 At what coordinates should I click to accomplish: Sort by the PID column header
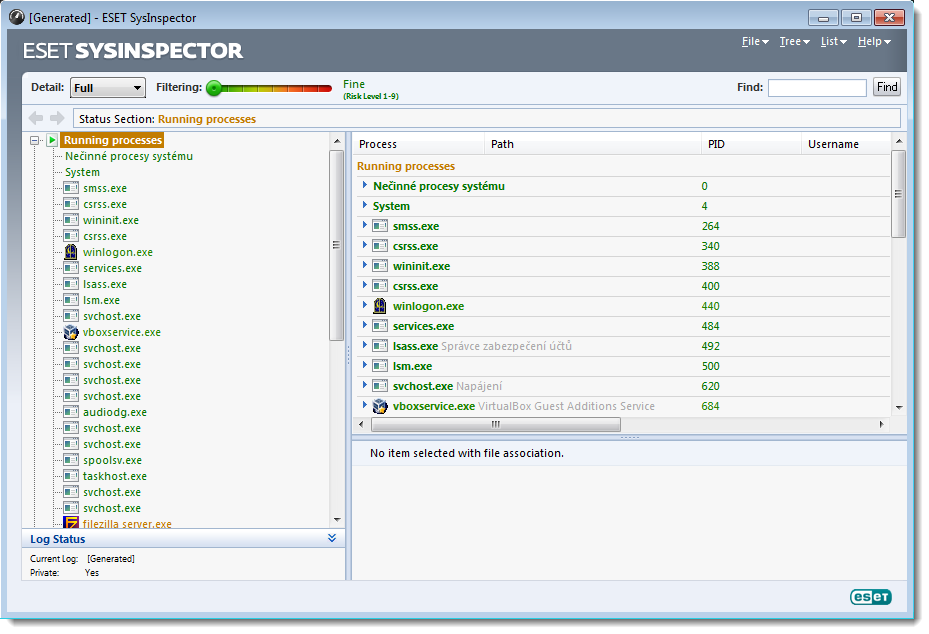[751, 144]
